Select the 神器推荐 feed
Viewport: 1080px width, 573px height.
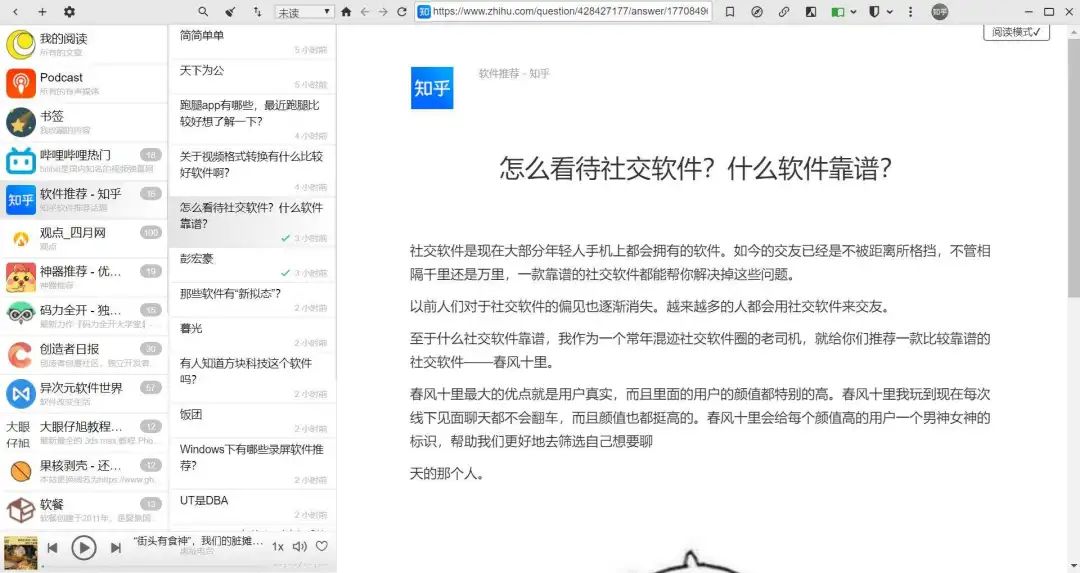(x=84, y=277)
